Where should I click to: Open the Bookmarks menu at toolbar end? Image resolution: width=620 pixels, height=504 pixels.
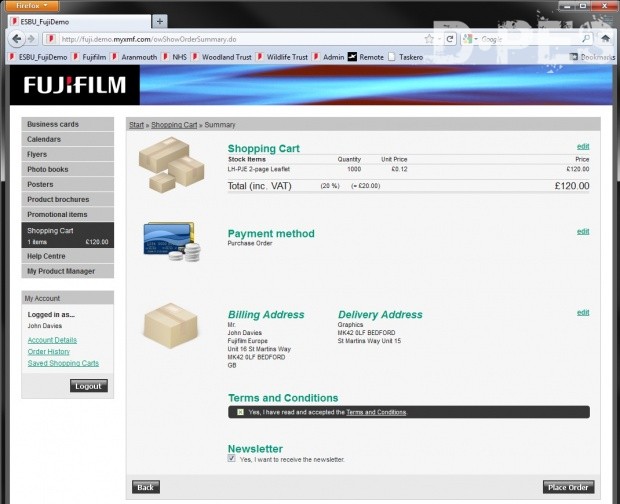click(x=592, y=57)
